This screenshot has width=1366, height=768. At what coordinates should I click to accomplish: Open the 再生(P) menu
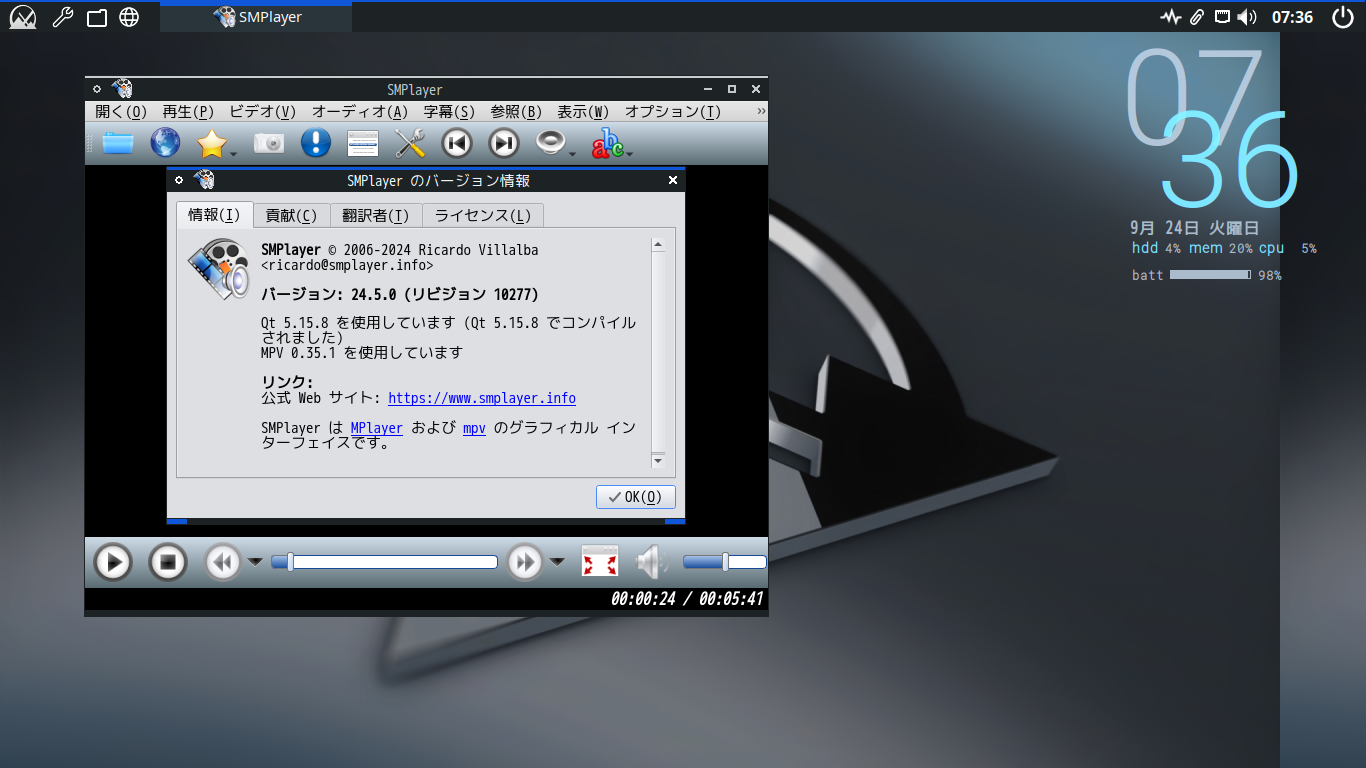click(188, 112)
